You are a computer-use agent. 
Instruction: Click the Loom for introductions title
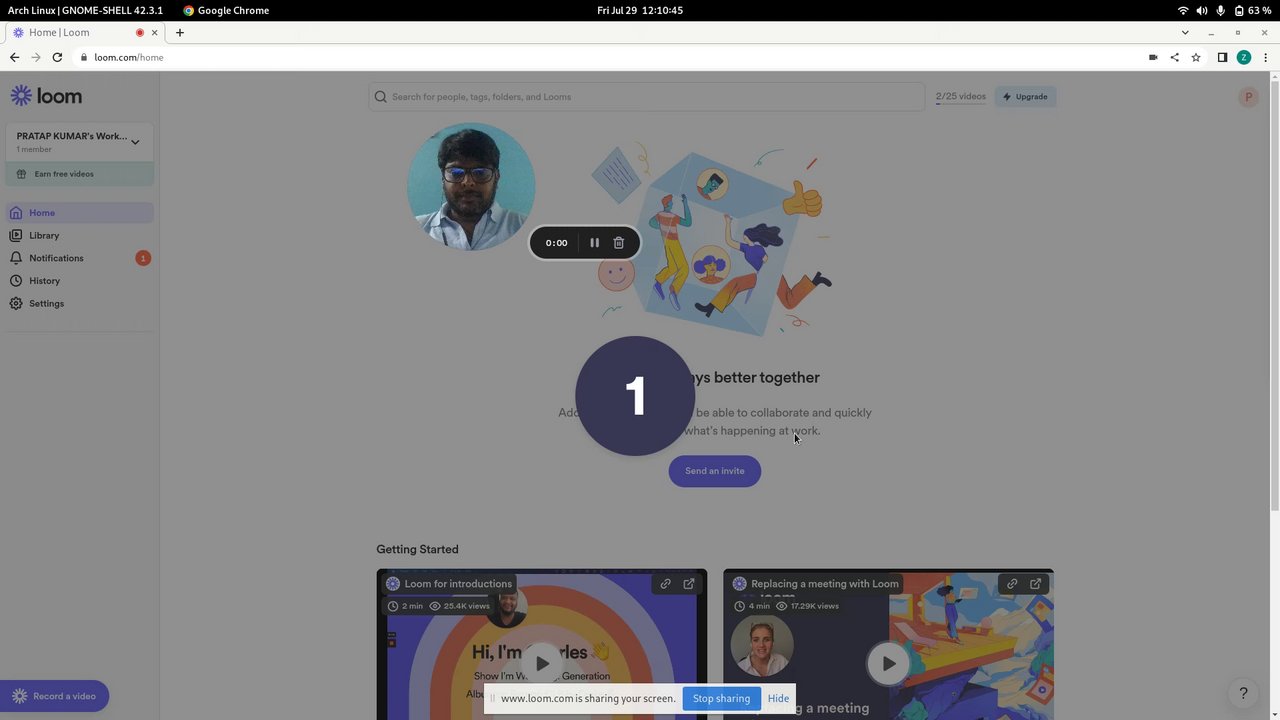tap(458, 584)
